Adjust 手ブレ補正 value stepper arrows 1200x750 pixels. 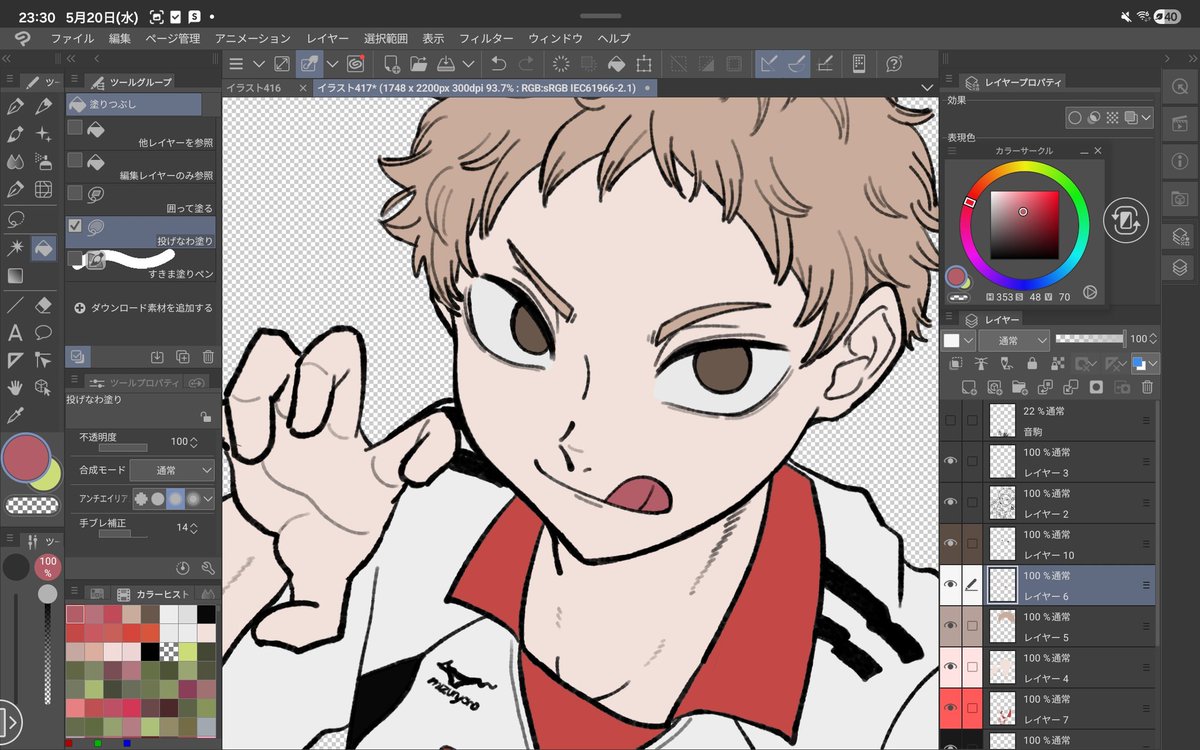(194, 527)
